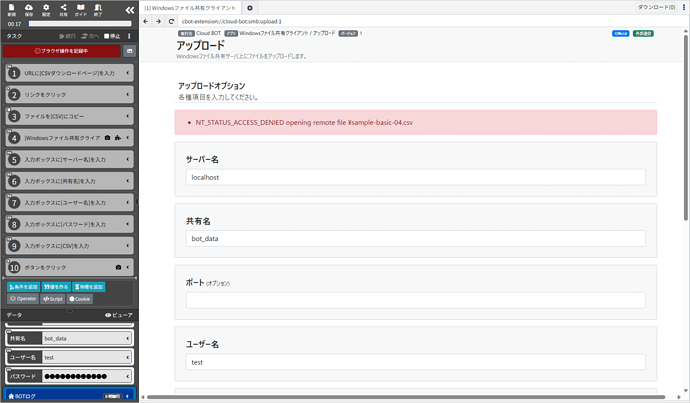Click the server name (サーバー名) input field
The image size is (690, 403).
point(415,177)
